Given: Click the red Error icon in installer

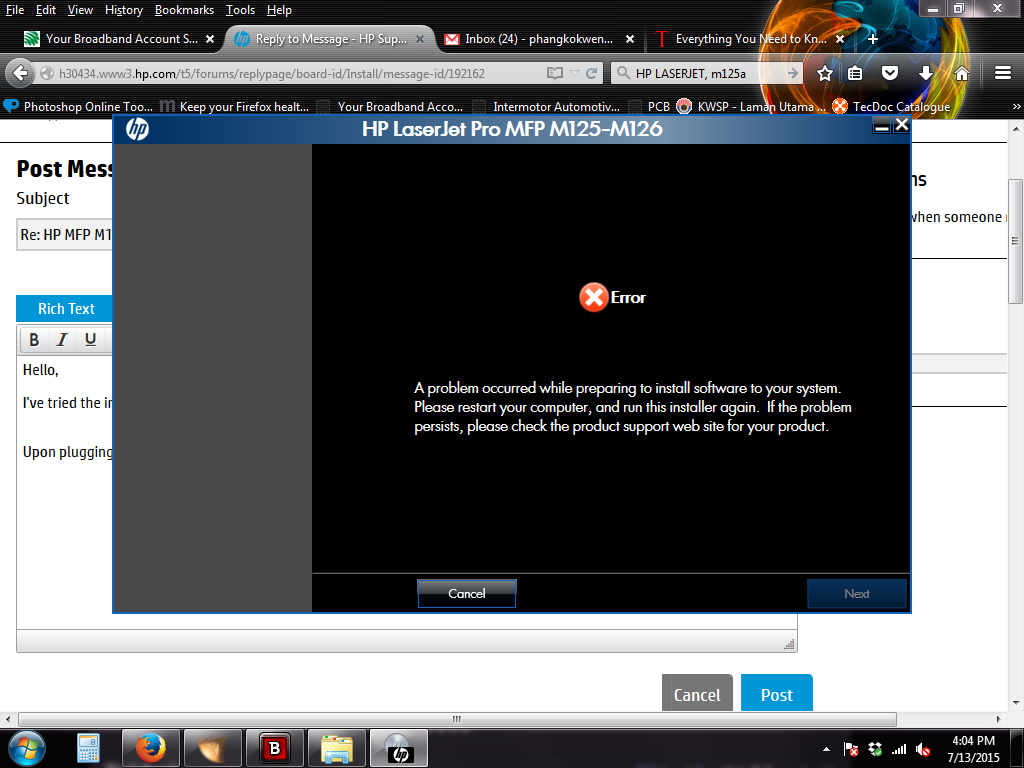Looking at the screenshot, I should point(594,297).
